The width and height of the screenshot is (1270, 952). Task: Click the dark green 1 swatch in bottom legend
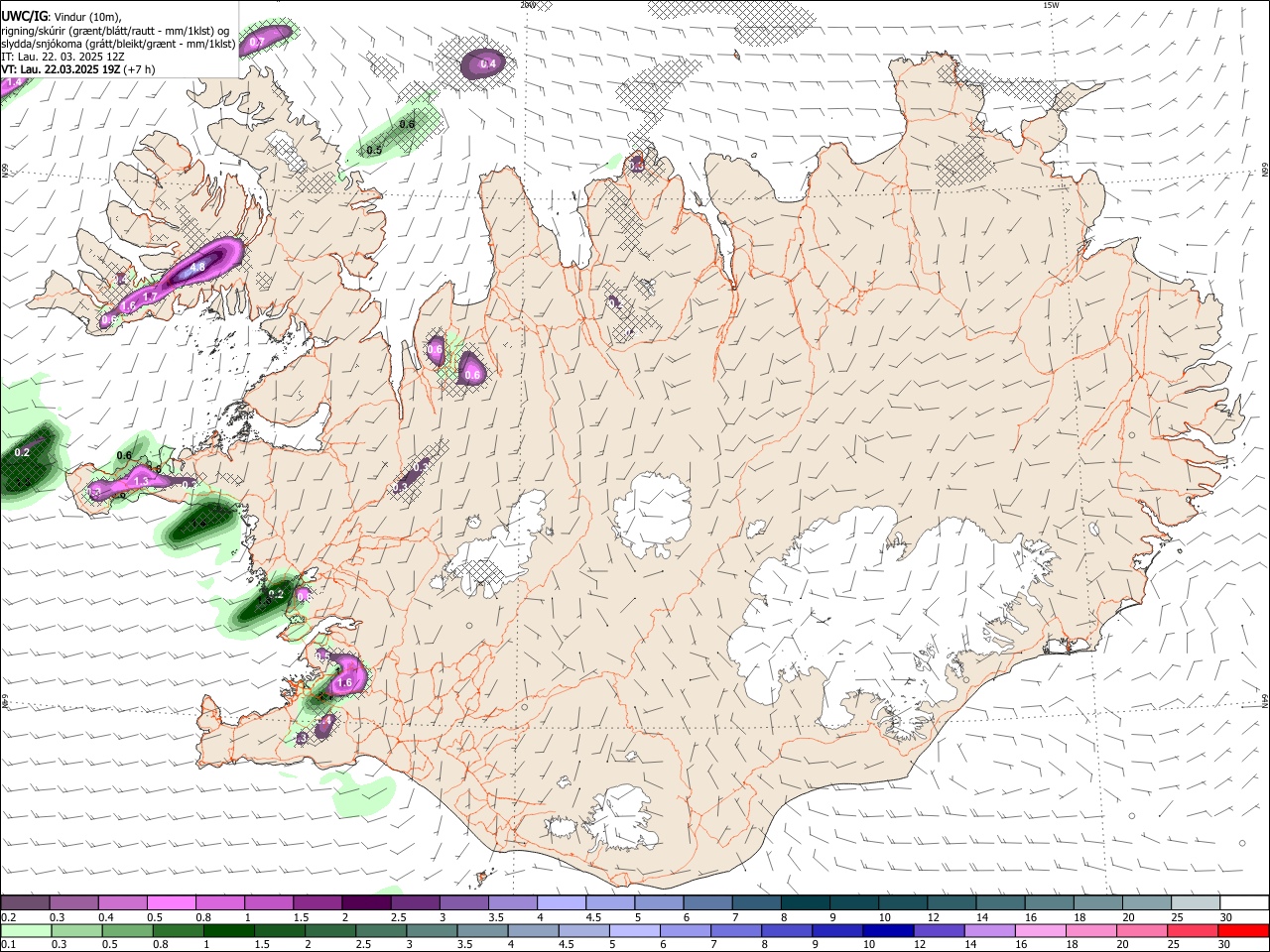(228, 930)
